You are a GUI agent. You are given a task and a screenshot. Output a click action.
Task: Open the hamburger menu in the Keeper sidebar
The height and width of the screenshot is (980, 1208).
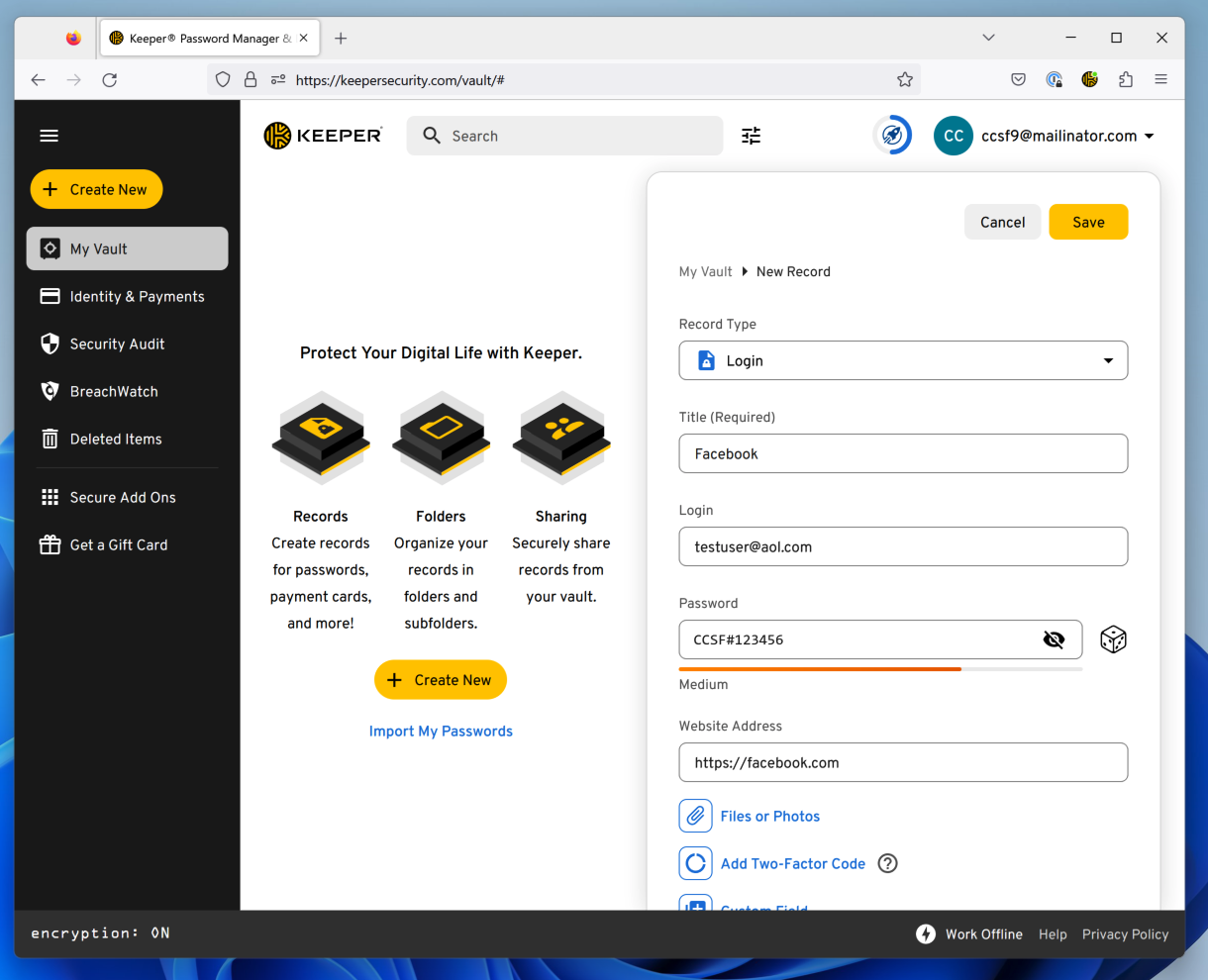click(49, 136)
